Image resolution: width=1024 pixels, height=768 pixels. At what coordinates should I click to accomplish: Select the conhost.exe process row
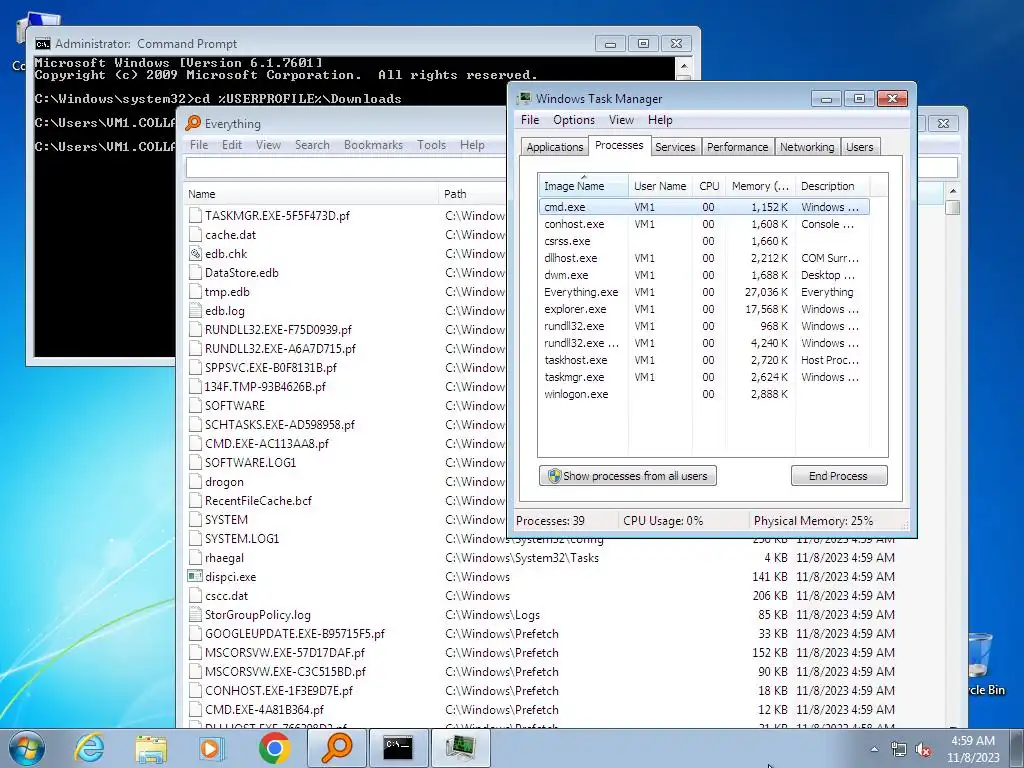pos(704,224)
